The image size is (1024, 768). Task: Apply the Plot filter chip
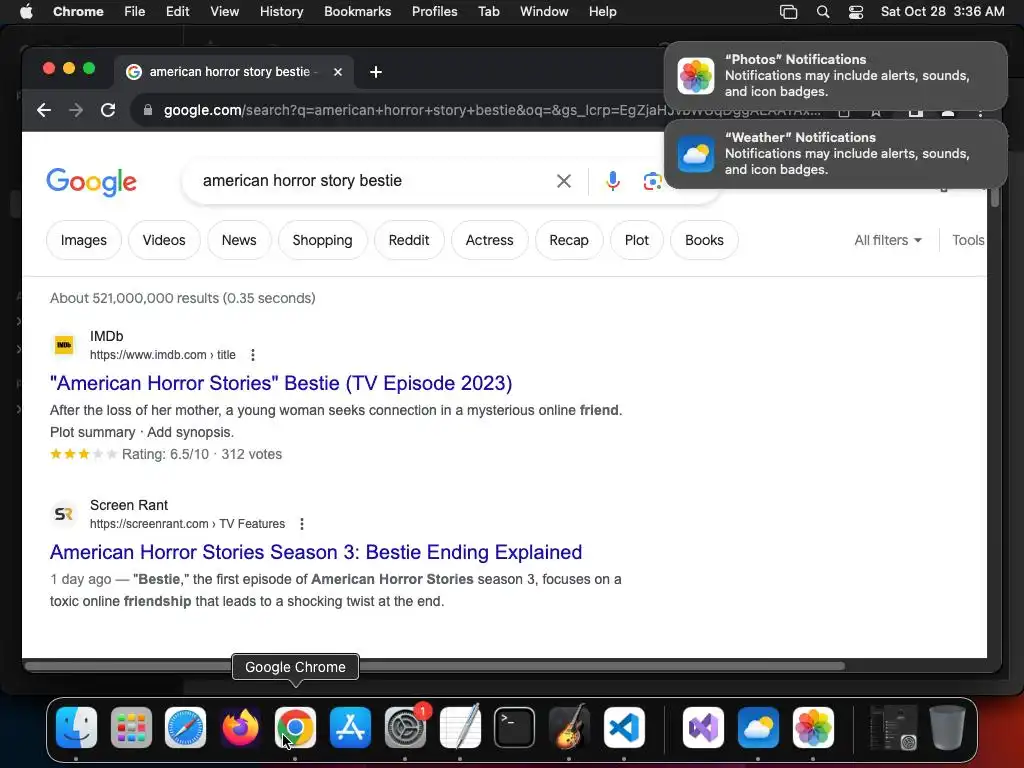637,240
